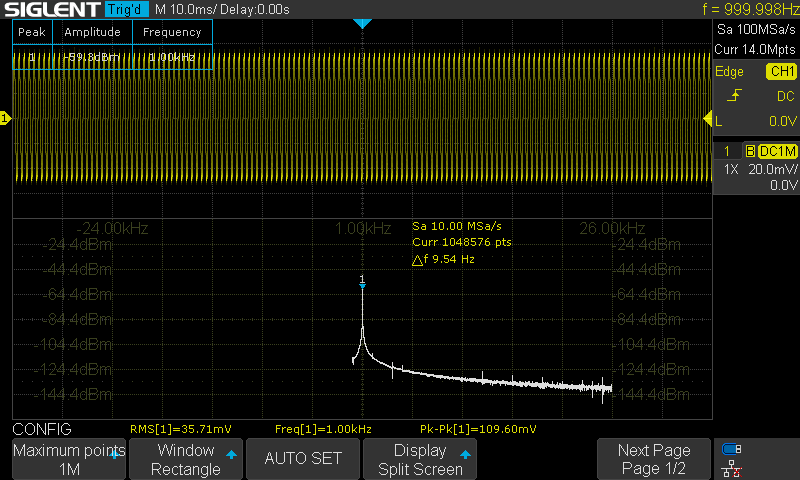Click the -24.00kHz start frequency label
Viewport: 800px width, 480px height.
(x=112, y=229)
